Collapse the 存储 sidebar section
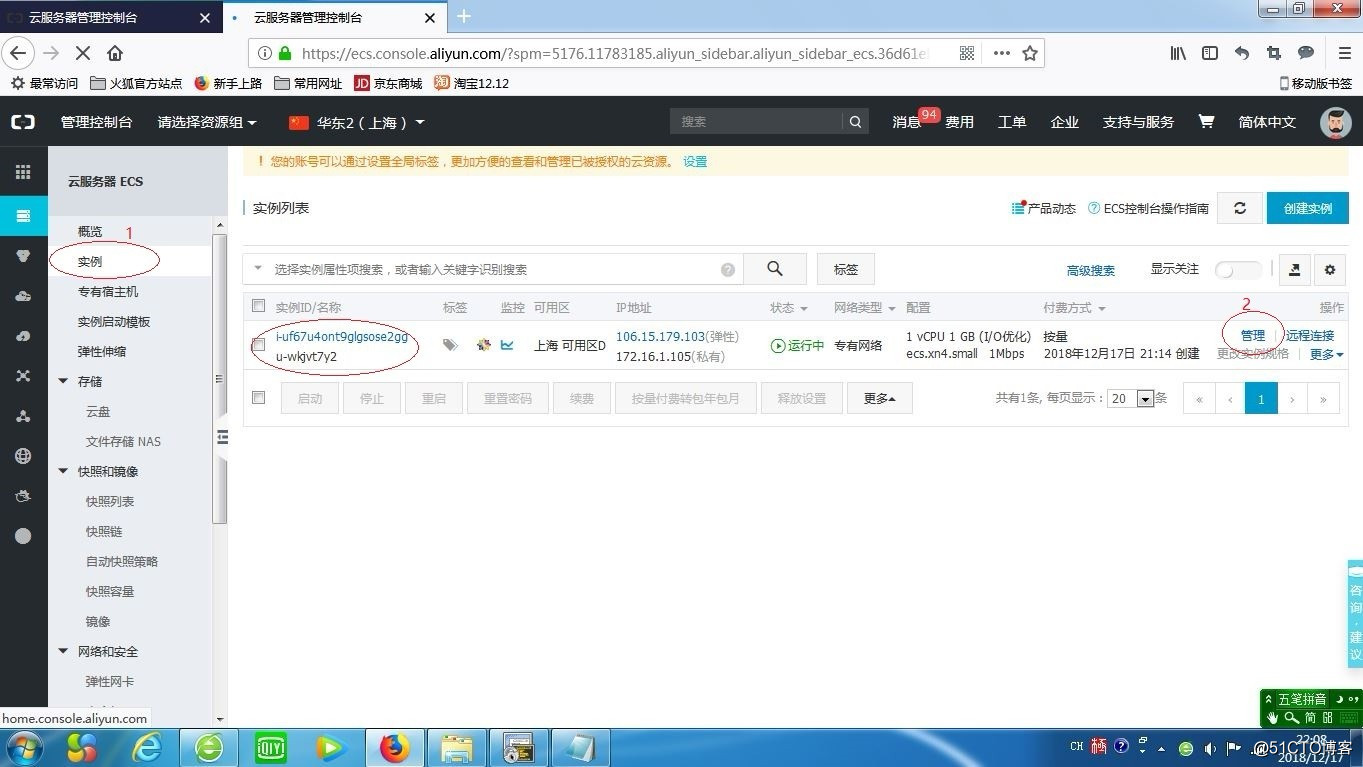Screen dimensions: 1363x767 63,382
